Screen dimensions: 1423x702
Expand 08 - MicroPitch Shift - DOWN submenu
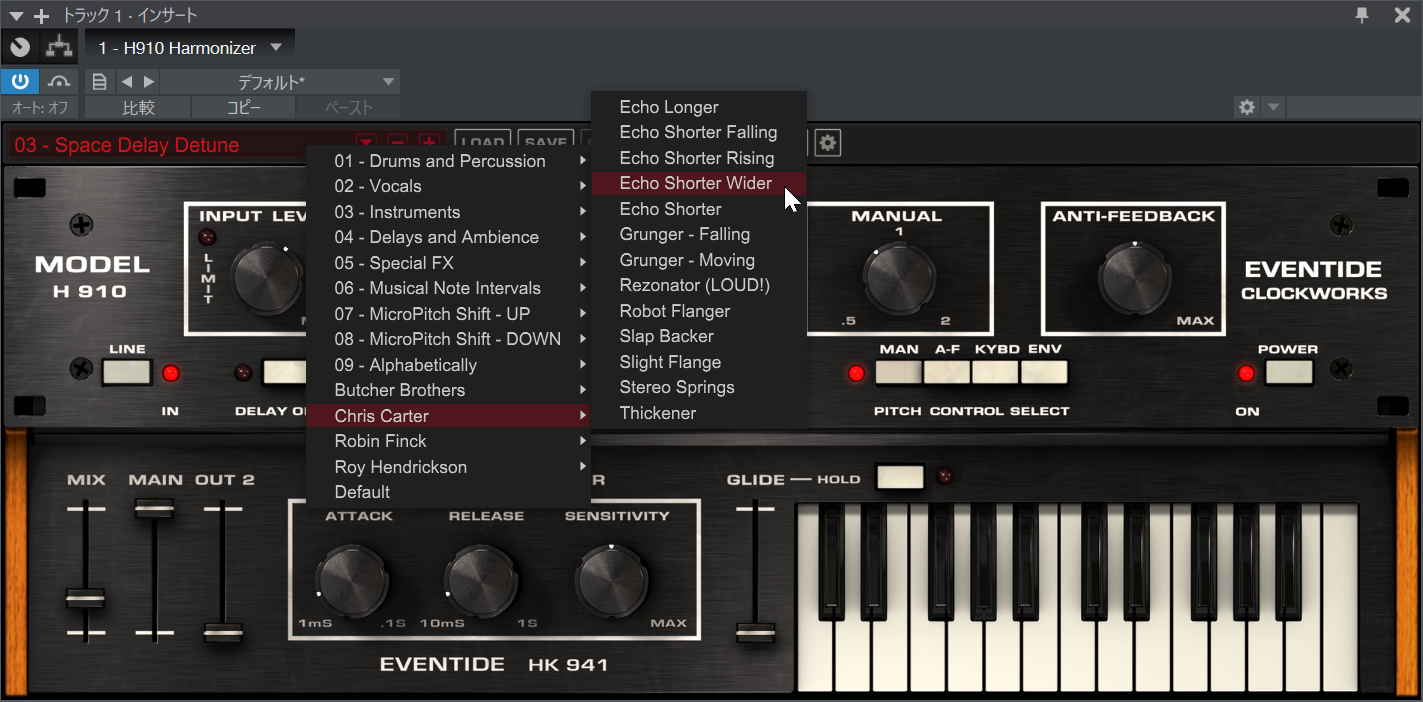449,339
